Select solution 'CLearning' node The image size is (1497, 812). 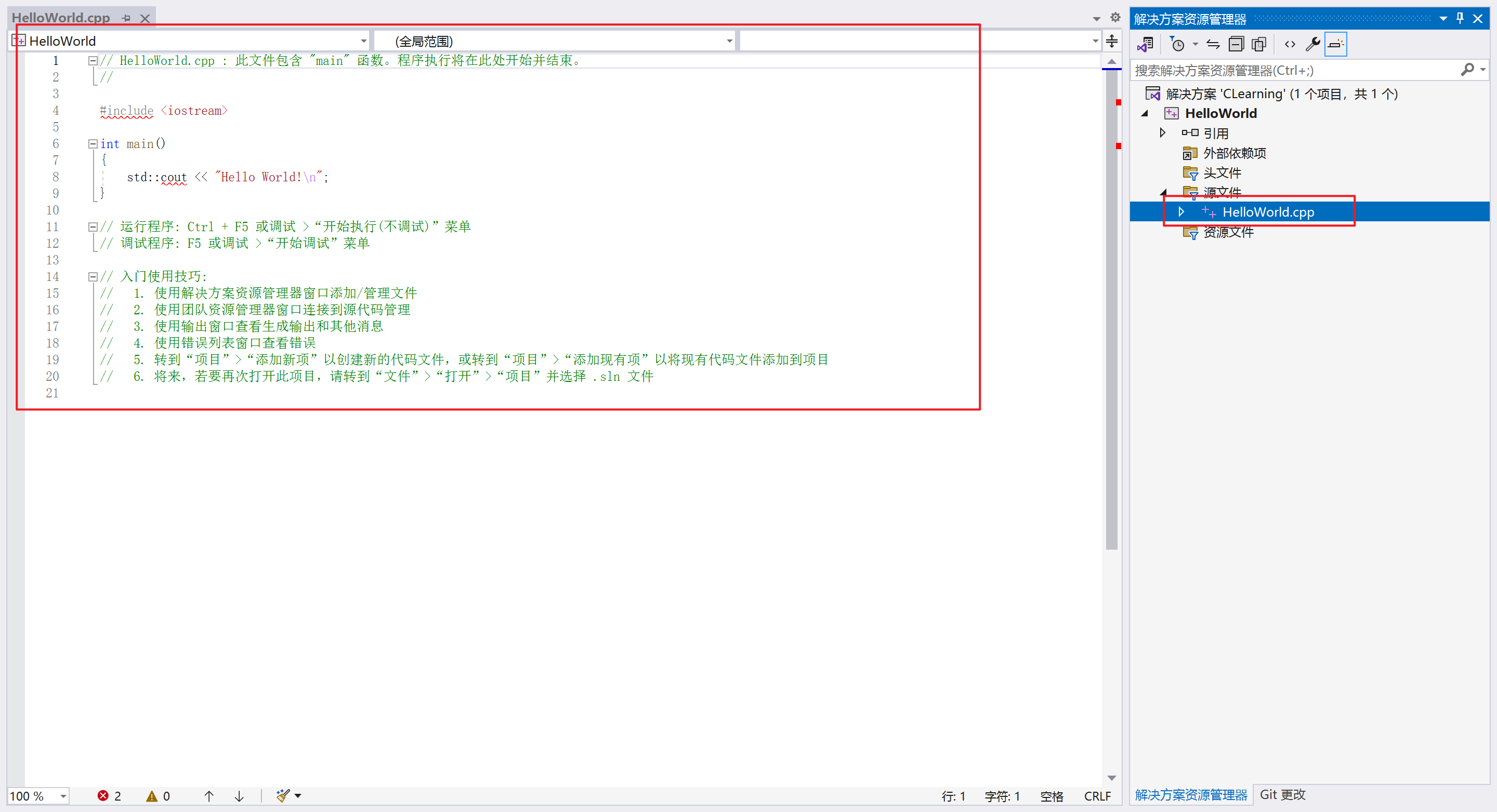[1281, 94]
